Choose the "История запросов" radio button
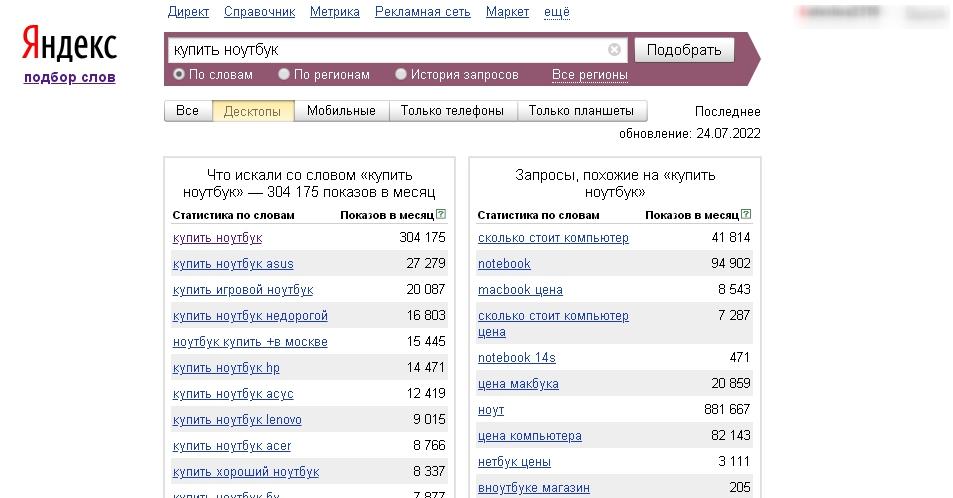Image resolution: width=953 pixels, height=498 pixels. tap(401, 74)
